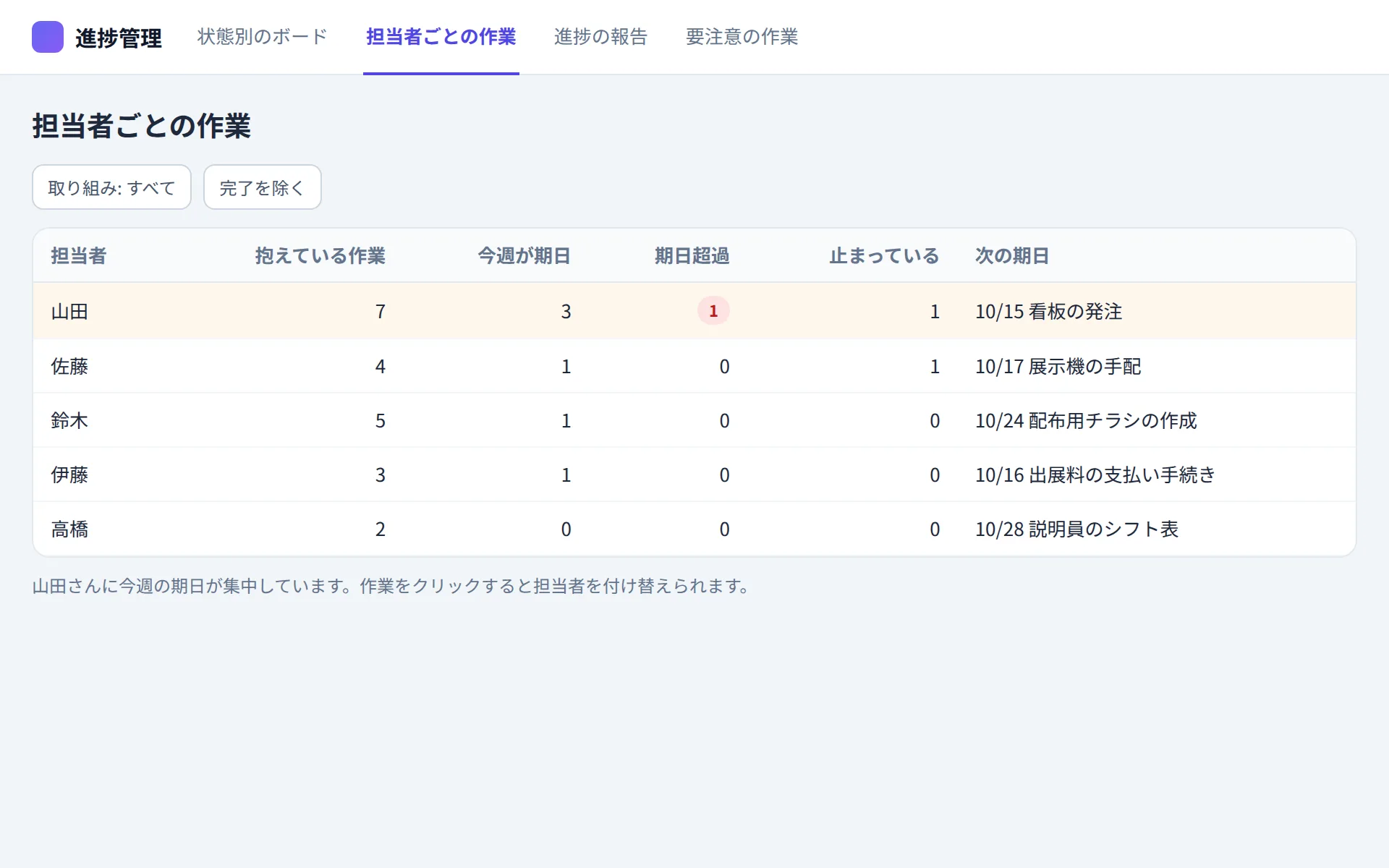Click 高橋's task count of 2
Screen dimensions: 1389x868
pyautogui.click(x=381, y=529)
